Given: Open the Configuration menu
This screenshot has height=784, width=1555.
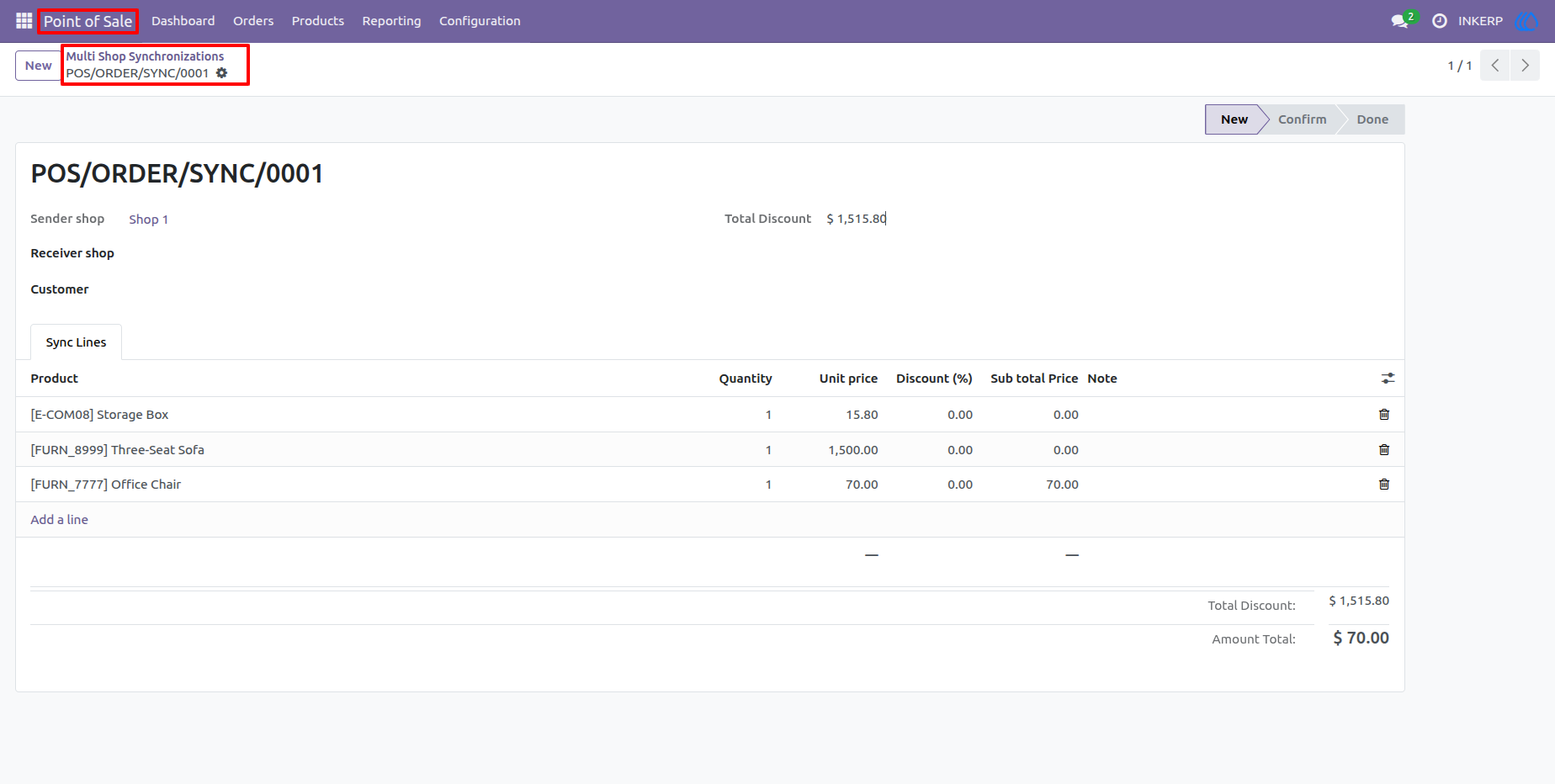Looking at the screenshot, I should pyautogui.click(x=480, y=21).
